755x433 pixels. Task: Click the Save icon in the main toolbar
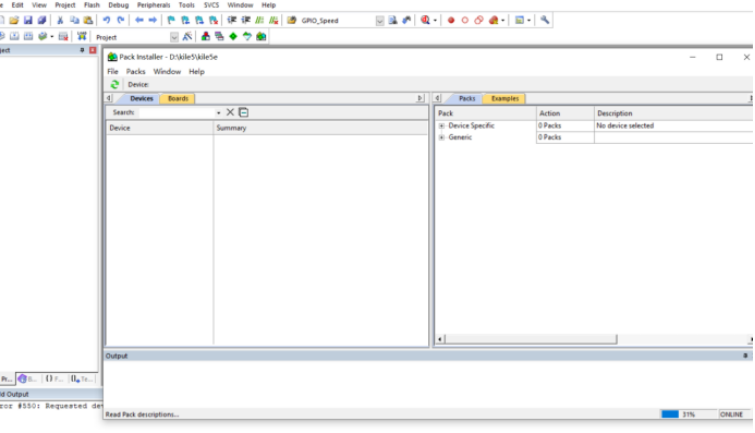tap(28, 20)
